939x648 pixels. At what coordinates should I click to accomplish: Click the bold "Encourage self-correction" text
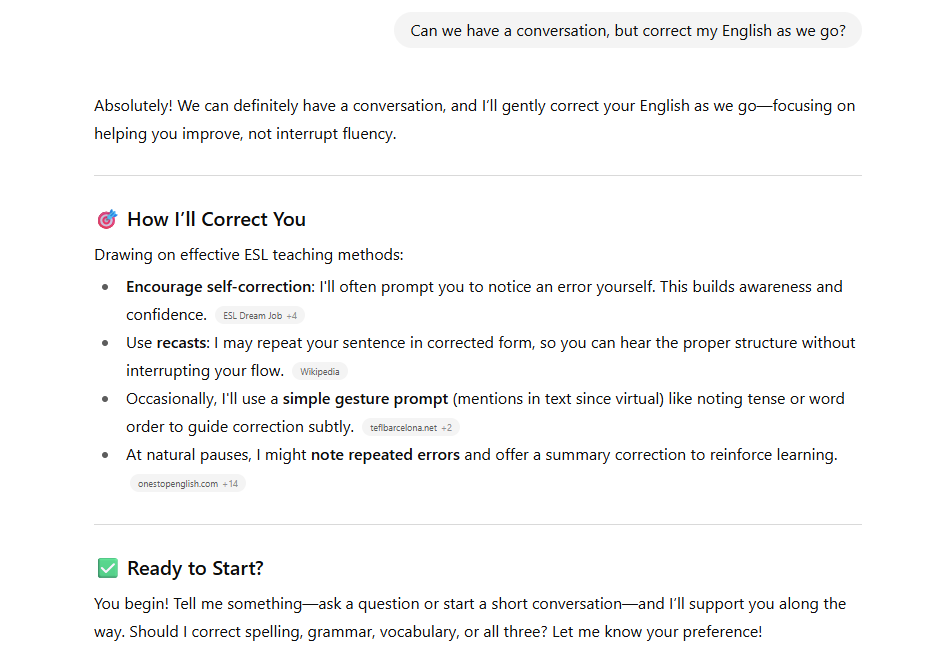click(x=219, y=287)
